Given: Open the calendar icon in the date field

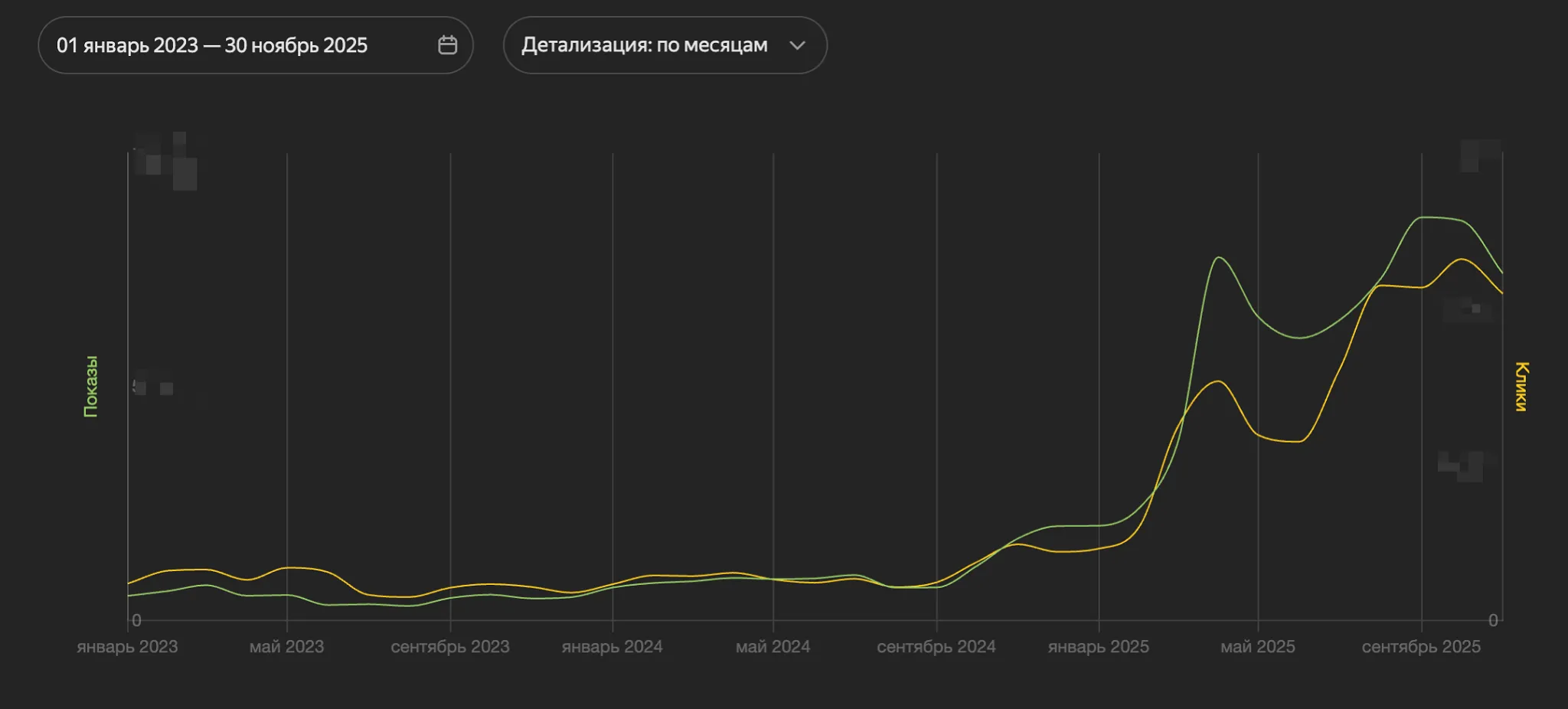Looking at the screenshot, I should click(x=448, y=44).
